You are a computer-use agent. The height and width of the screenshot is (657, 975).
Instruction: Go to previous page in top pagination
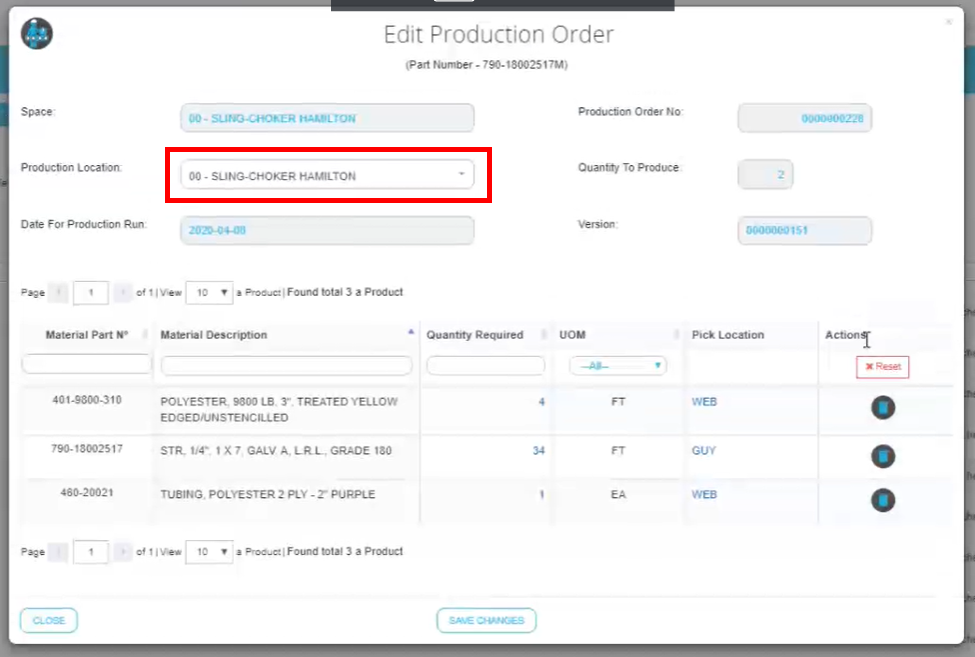(x=59, y=293)
